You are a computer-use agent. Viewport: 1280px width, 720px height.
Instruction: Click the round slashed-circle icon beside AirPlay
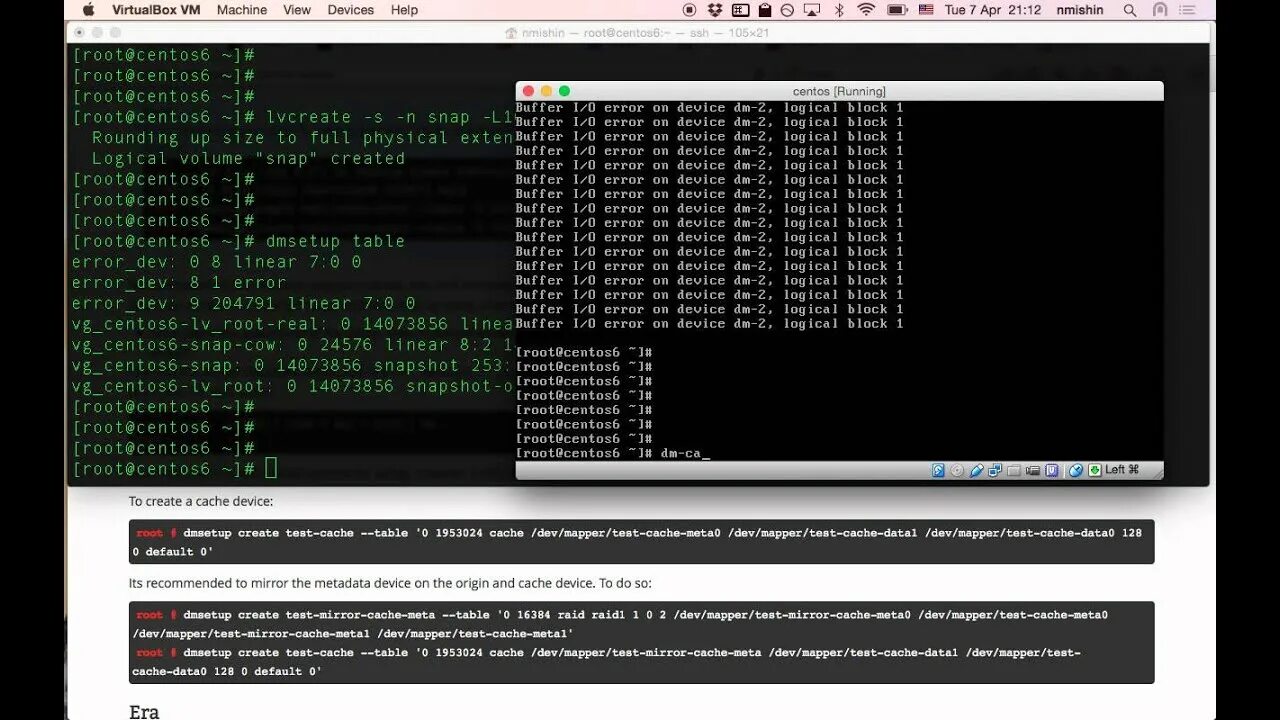787,10
